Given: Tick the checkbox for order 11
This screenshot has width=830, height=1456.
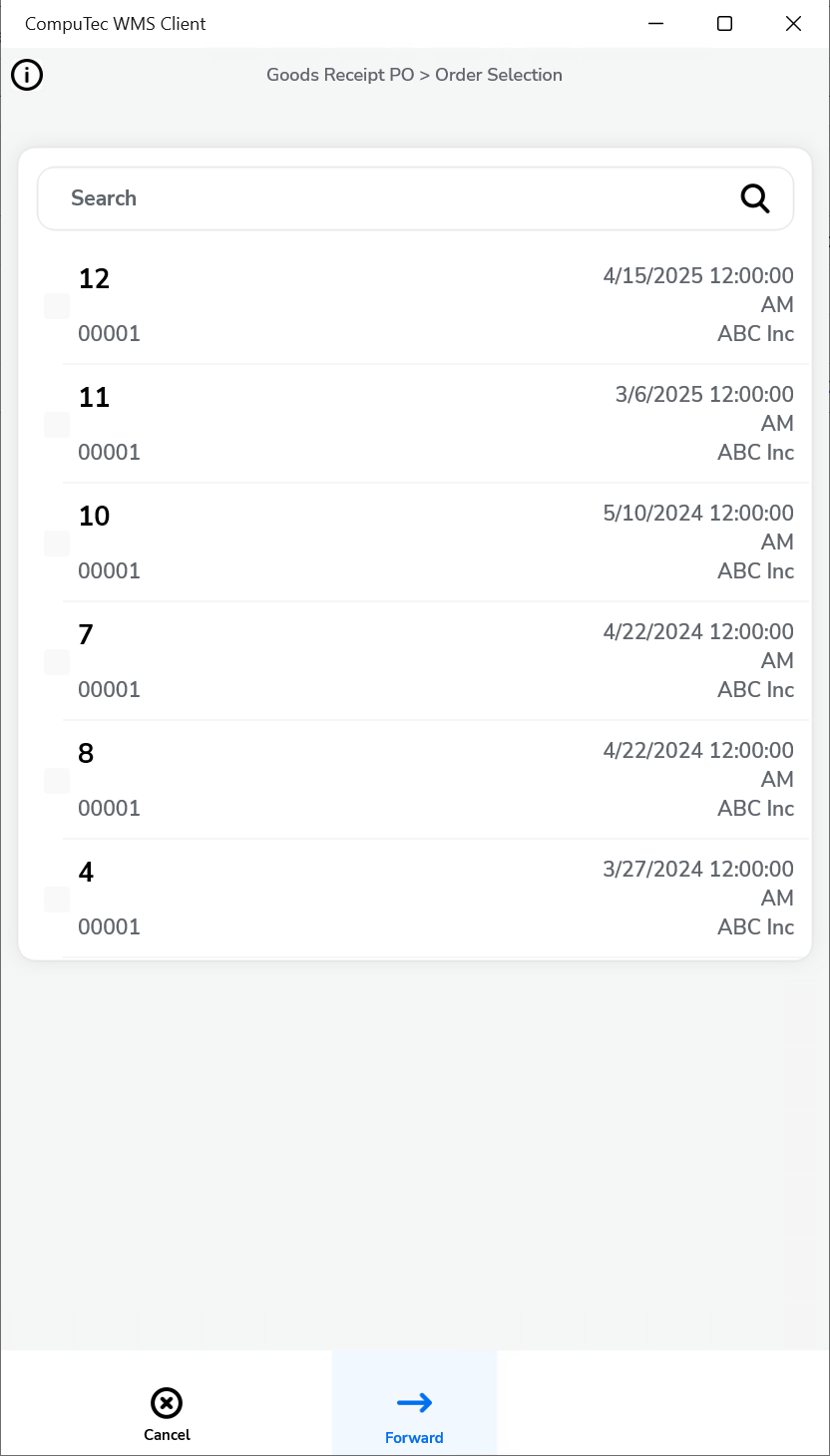Looking at the screenshot, I should (57, 425).
